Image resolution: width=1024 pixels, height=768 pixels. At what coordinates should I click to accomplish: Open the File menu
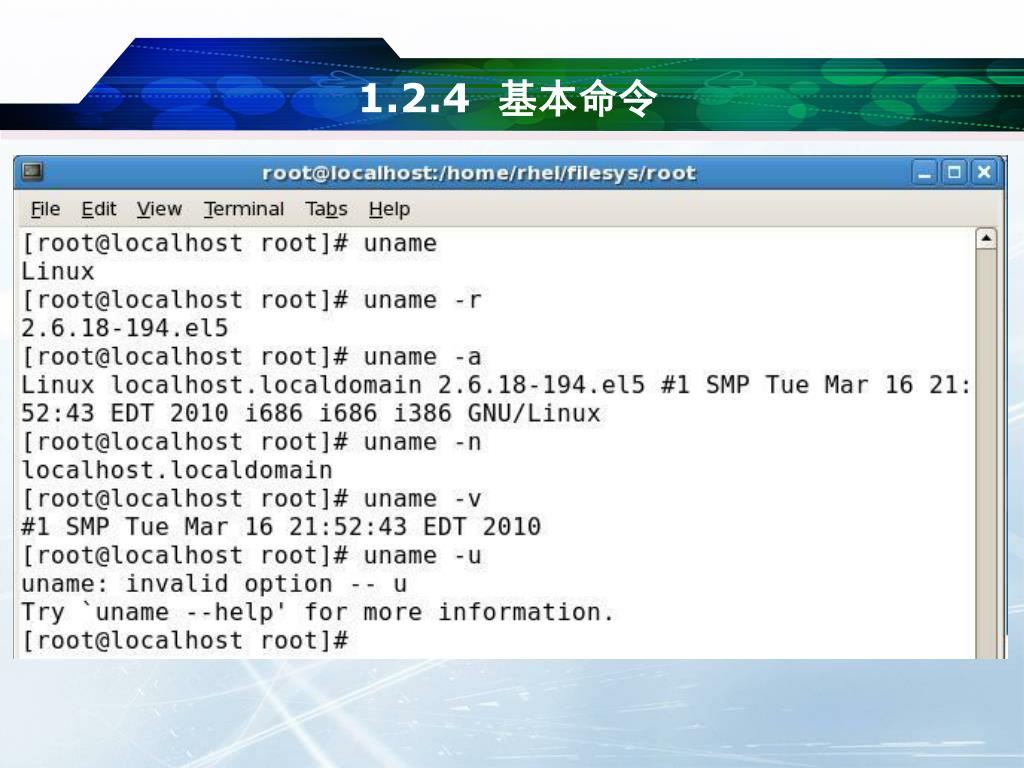[x=45, y=209]
